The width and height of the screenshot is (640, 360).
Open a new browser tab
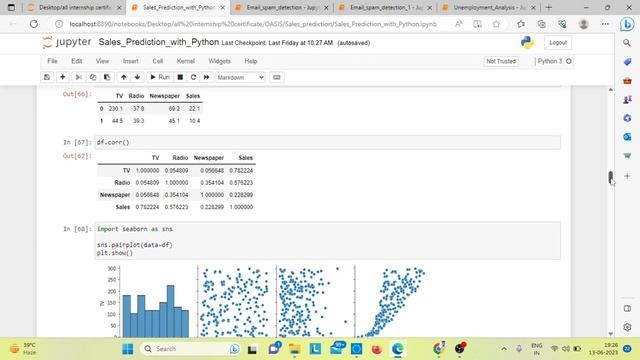pos(549,7)
